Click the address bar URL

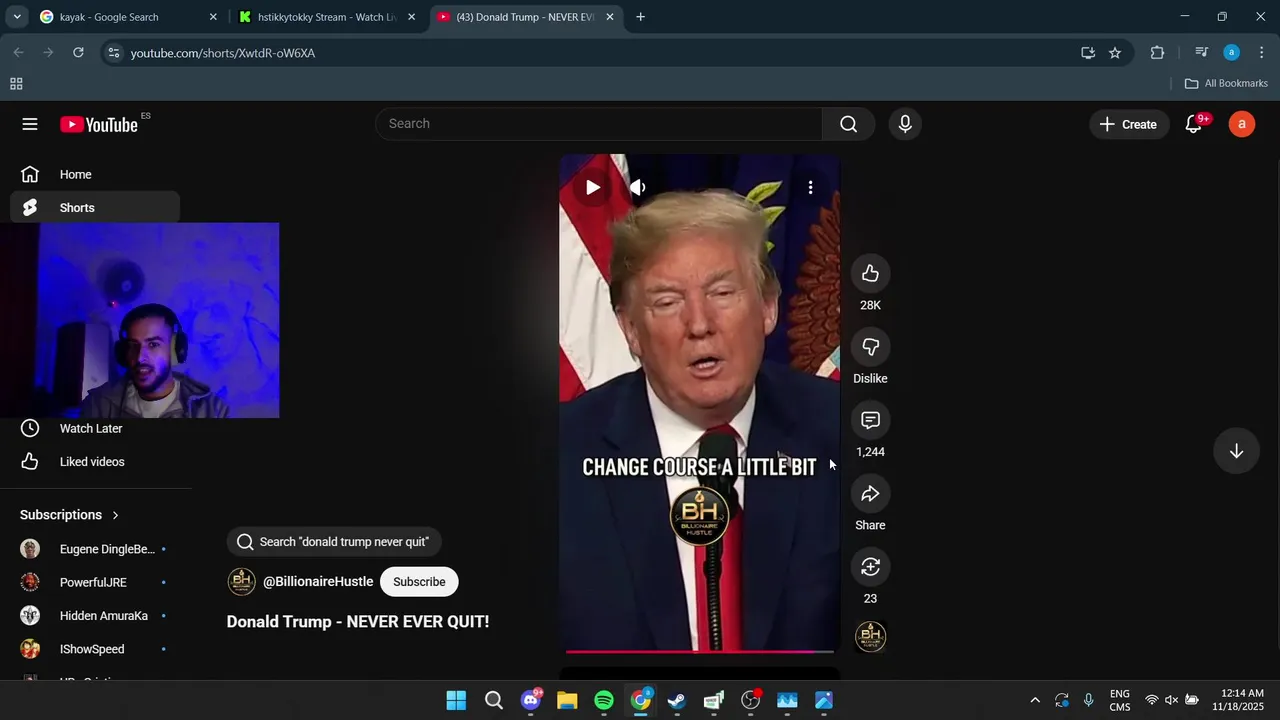tap(223, 53)
